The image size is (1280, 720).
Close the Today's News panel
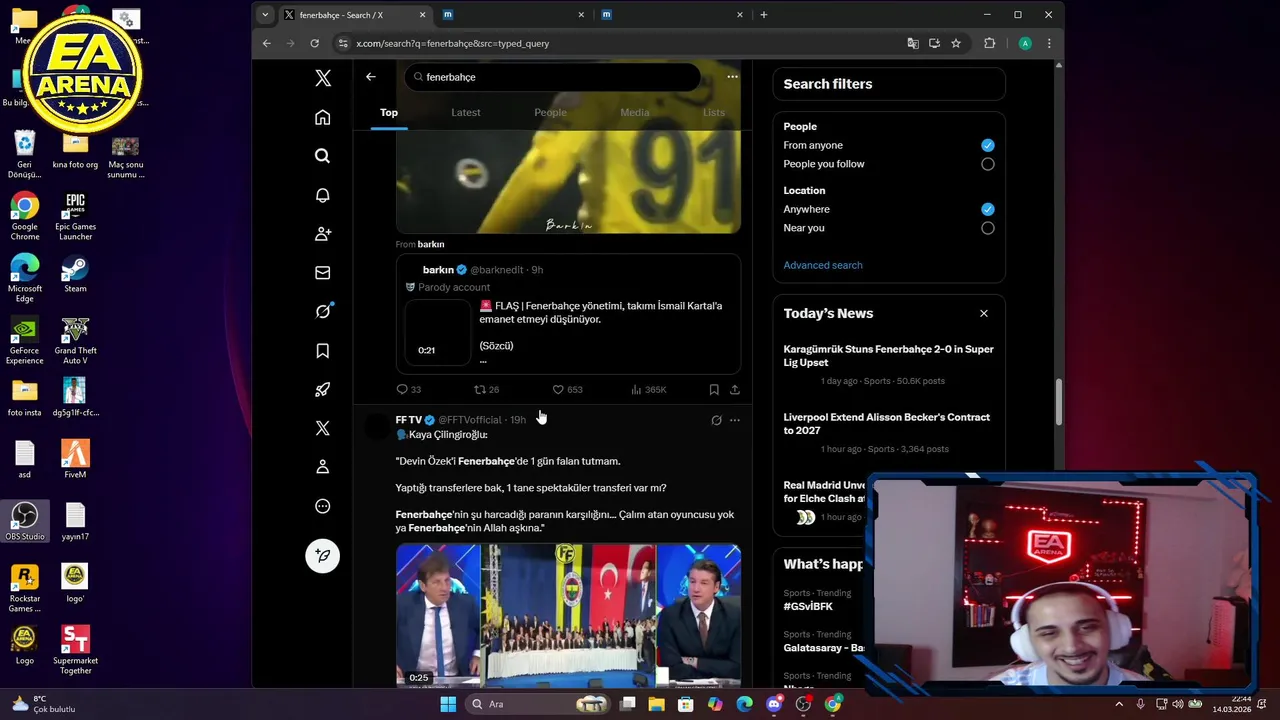tap(983, 313)
